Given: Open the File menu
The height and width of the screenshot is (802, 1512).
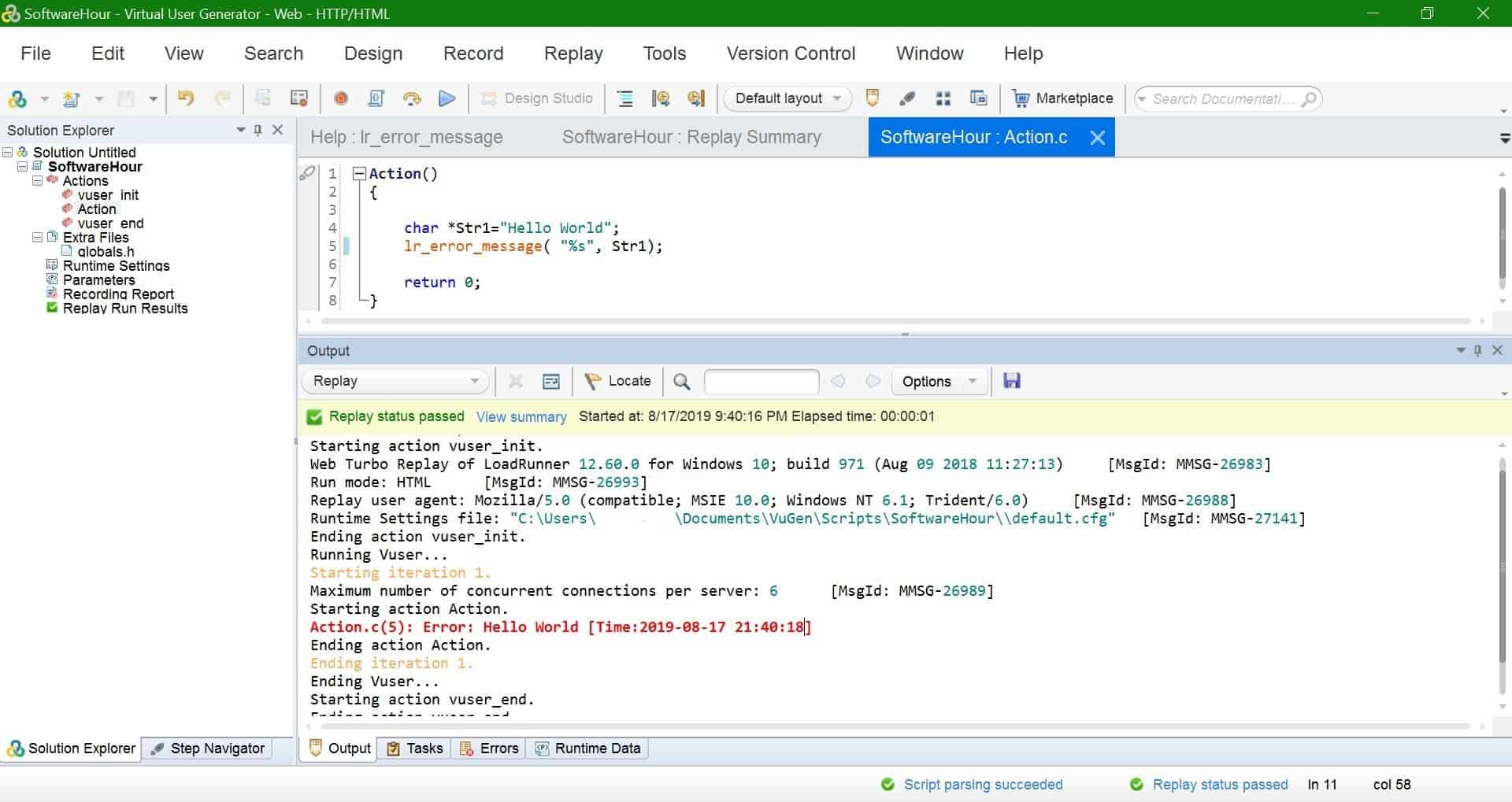Looking at the screenshot, I should click(x=35, y=54).
